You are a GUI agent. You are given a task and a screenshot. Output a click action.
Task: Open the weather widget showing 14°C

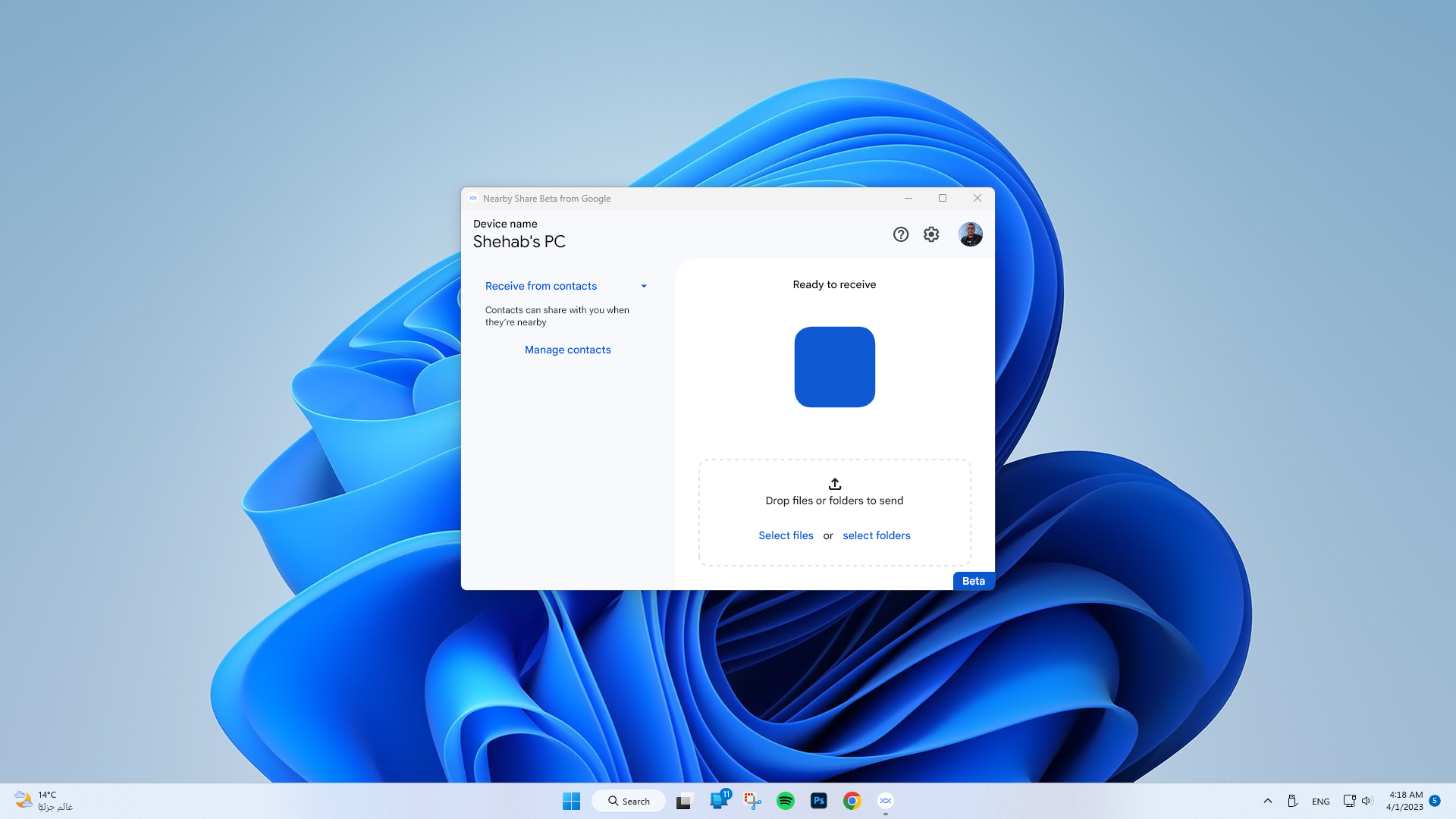pos(43,801)
